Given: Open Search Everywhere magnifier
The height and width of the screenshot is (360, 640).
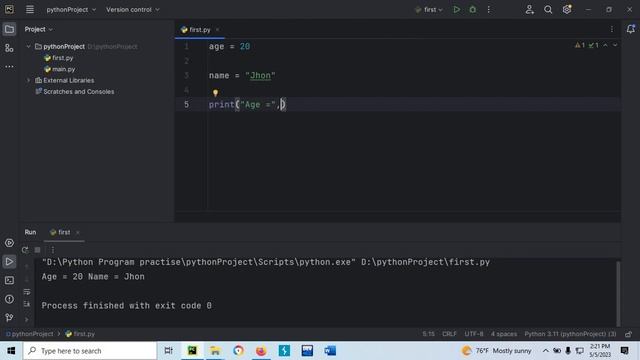Looking at the screenshot, I should click(x=548, y=9).
